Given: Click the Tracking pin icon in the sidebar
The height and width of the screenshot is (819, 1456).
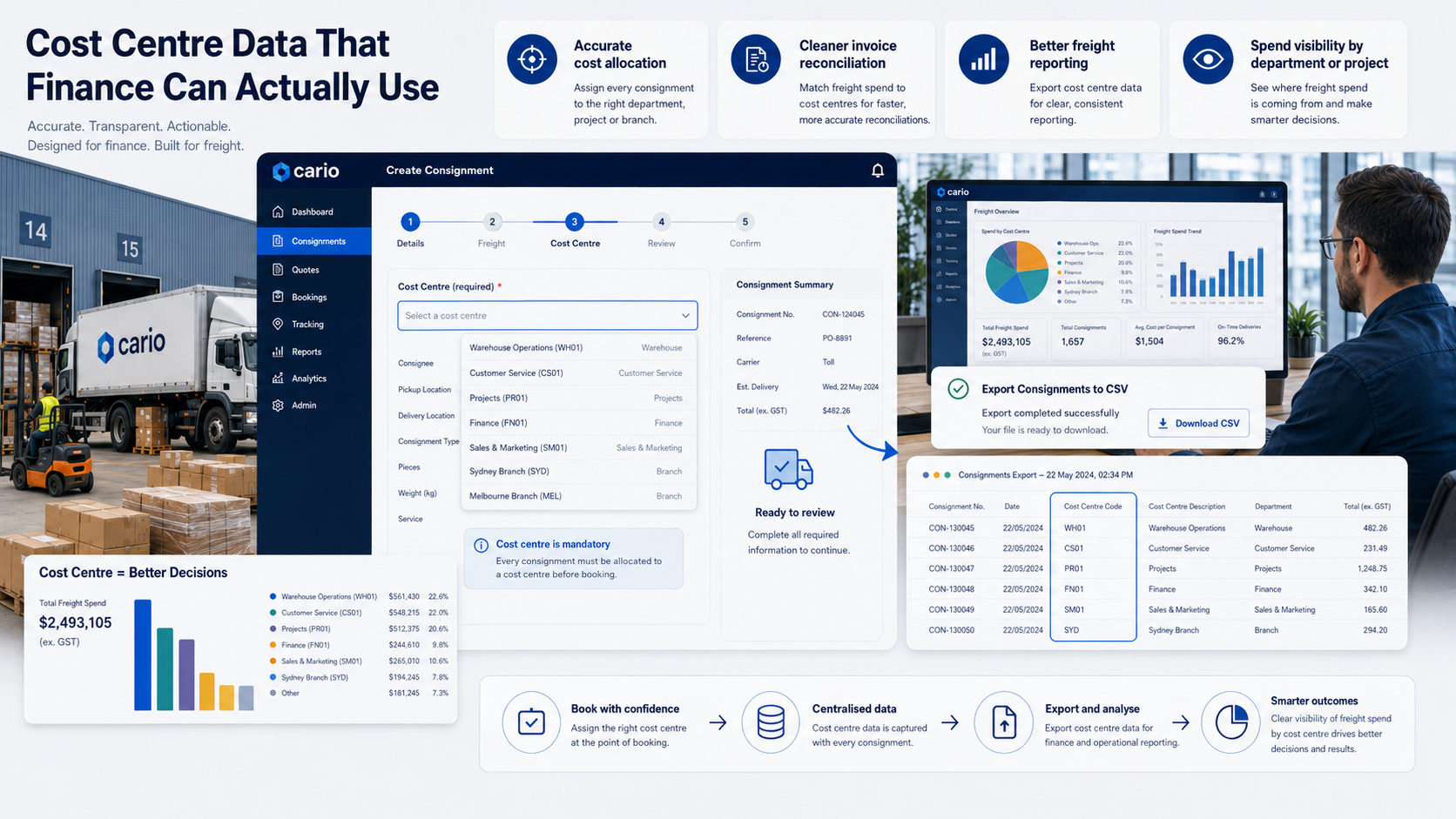Looking at the screenshot, I should pyautogui.click(x=278, y=324).
